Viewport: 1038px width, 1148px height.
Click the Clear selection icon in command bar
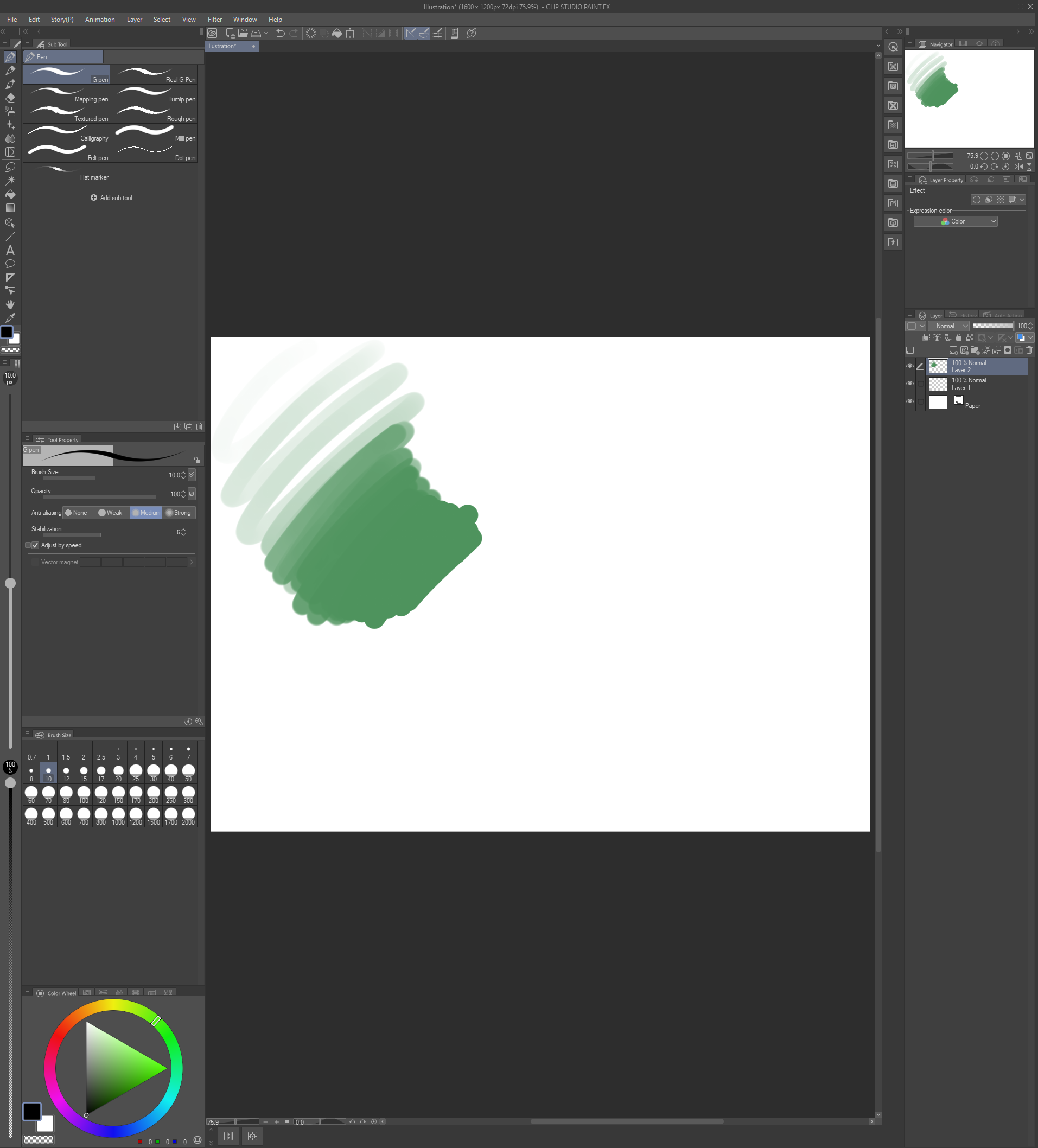(311, 33)
